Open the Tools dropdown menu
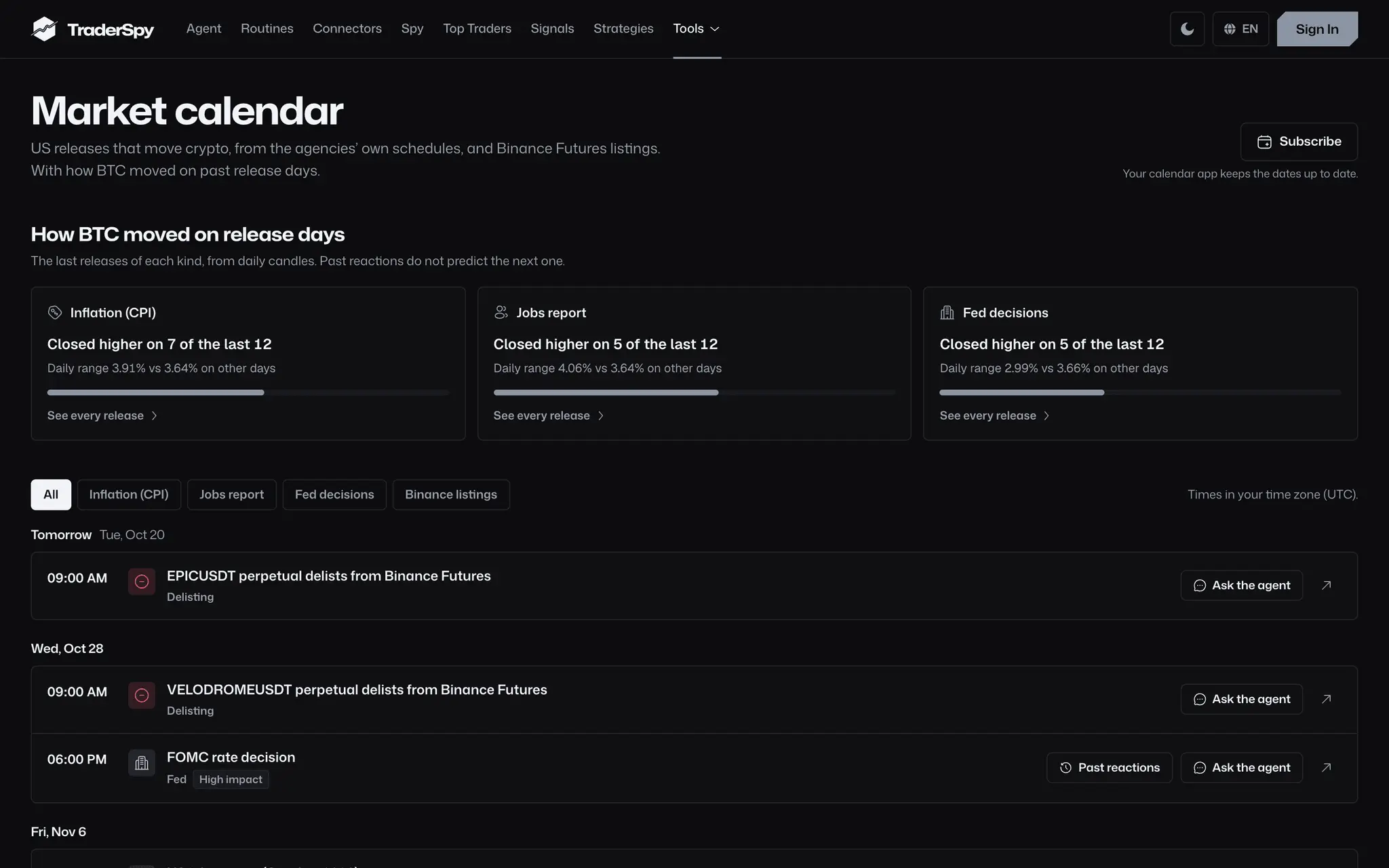 697,28
